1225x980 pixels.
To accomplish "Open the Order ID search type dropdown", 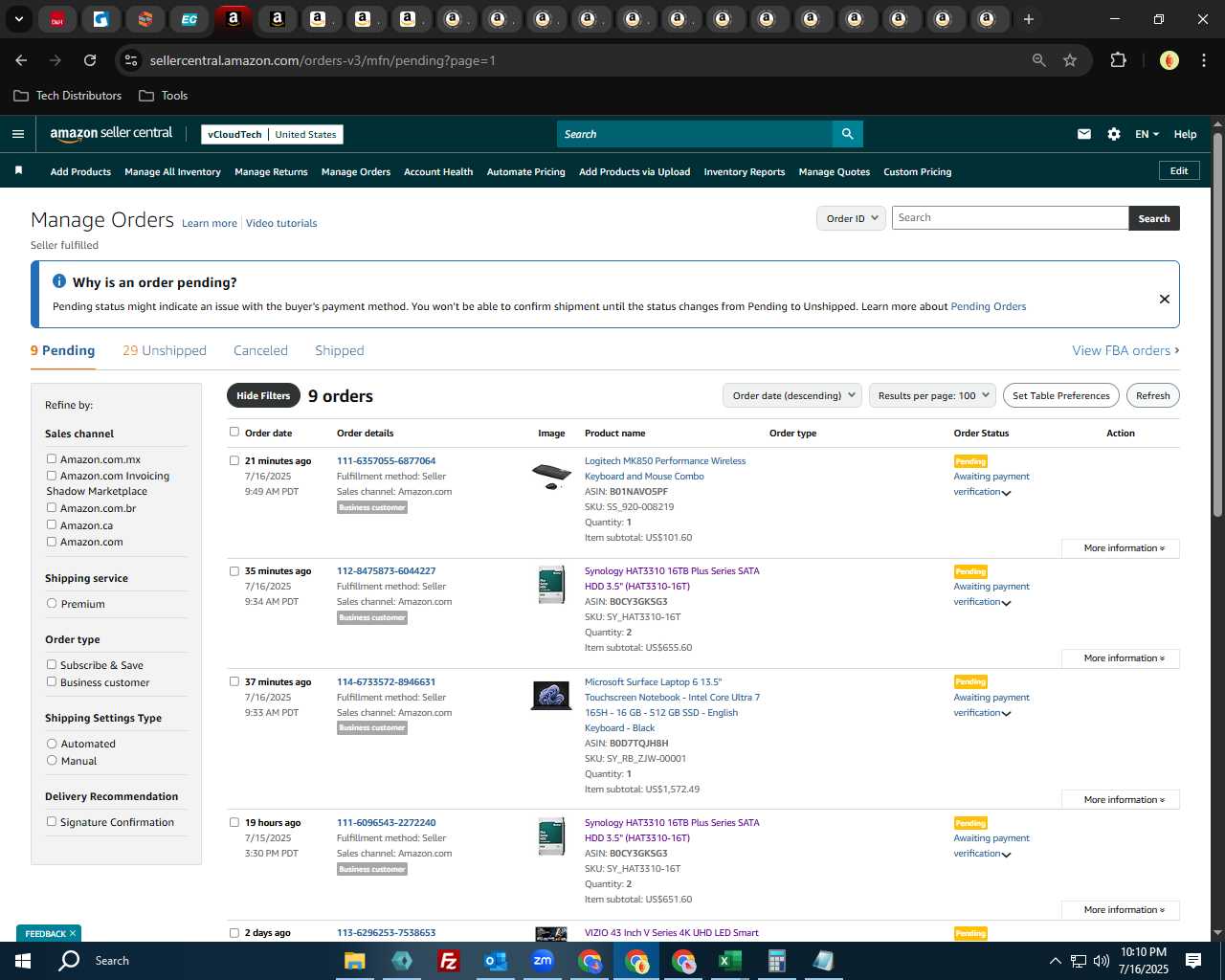I will (851, 218).
